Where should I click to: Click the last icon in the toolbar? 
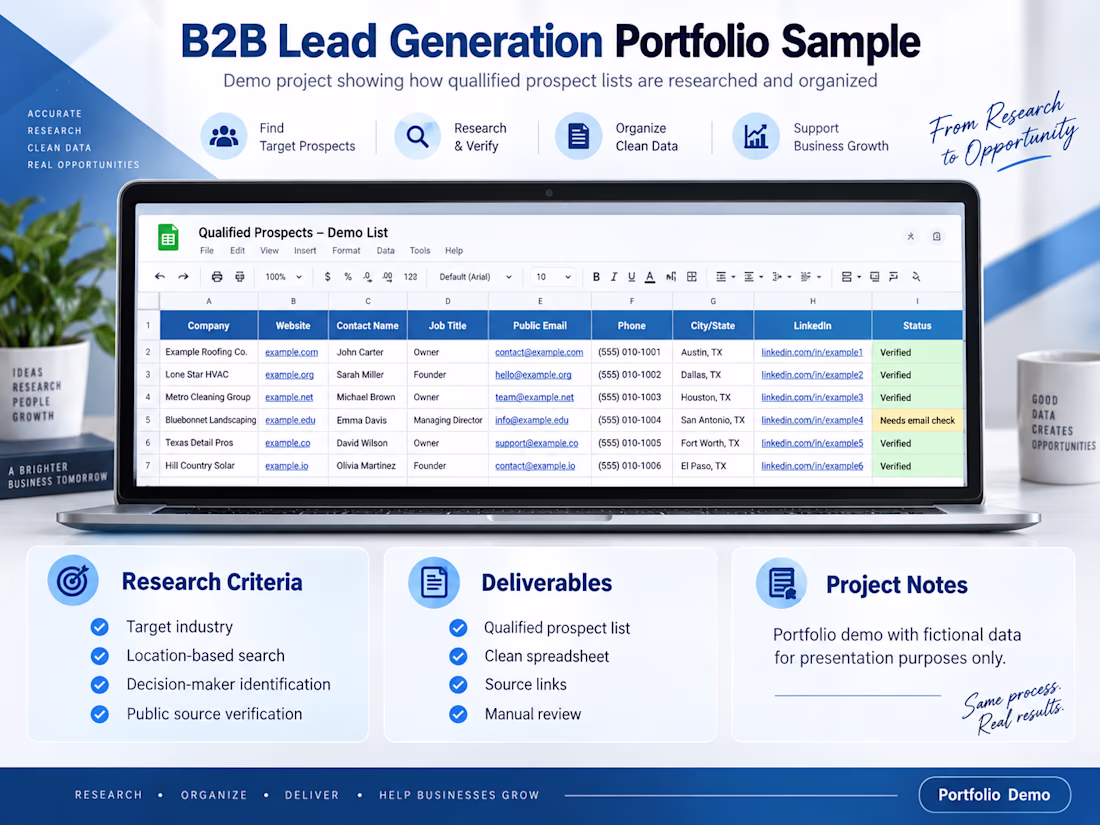(x=916, y=276)
